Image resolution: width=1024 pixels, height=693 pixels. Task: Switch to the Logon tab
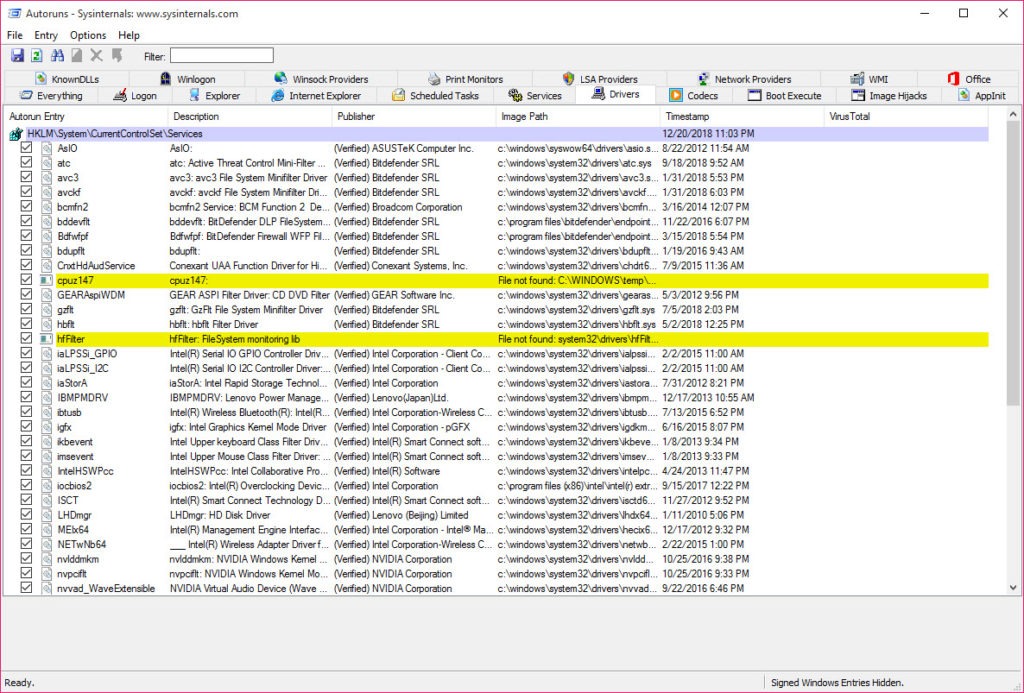135,95
